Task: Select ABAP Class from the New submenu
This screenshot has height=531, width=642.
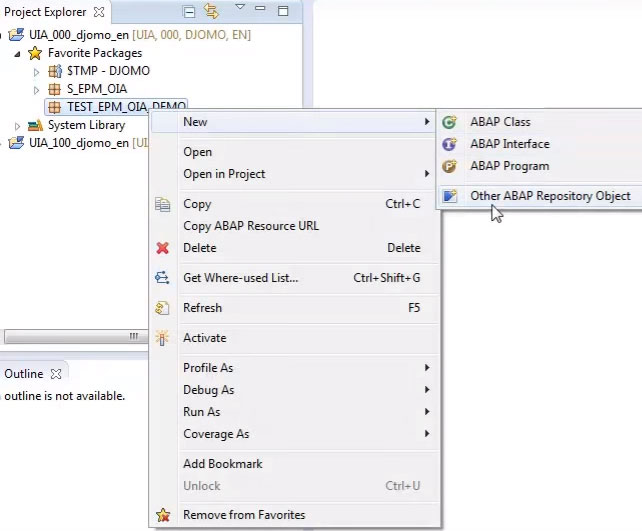Action: pos(500,122)
